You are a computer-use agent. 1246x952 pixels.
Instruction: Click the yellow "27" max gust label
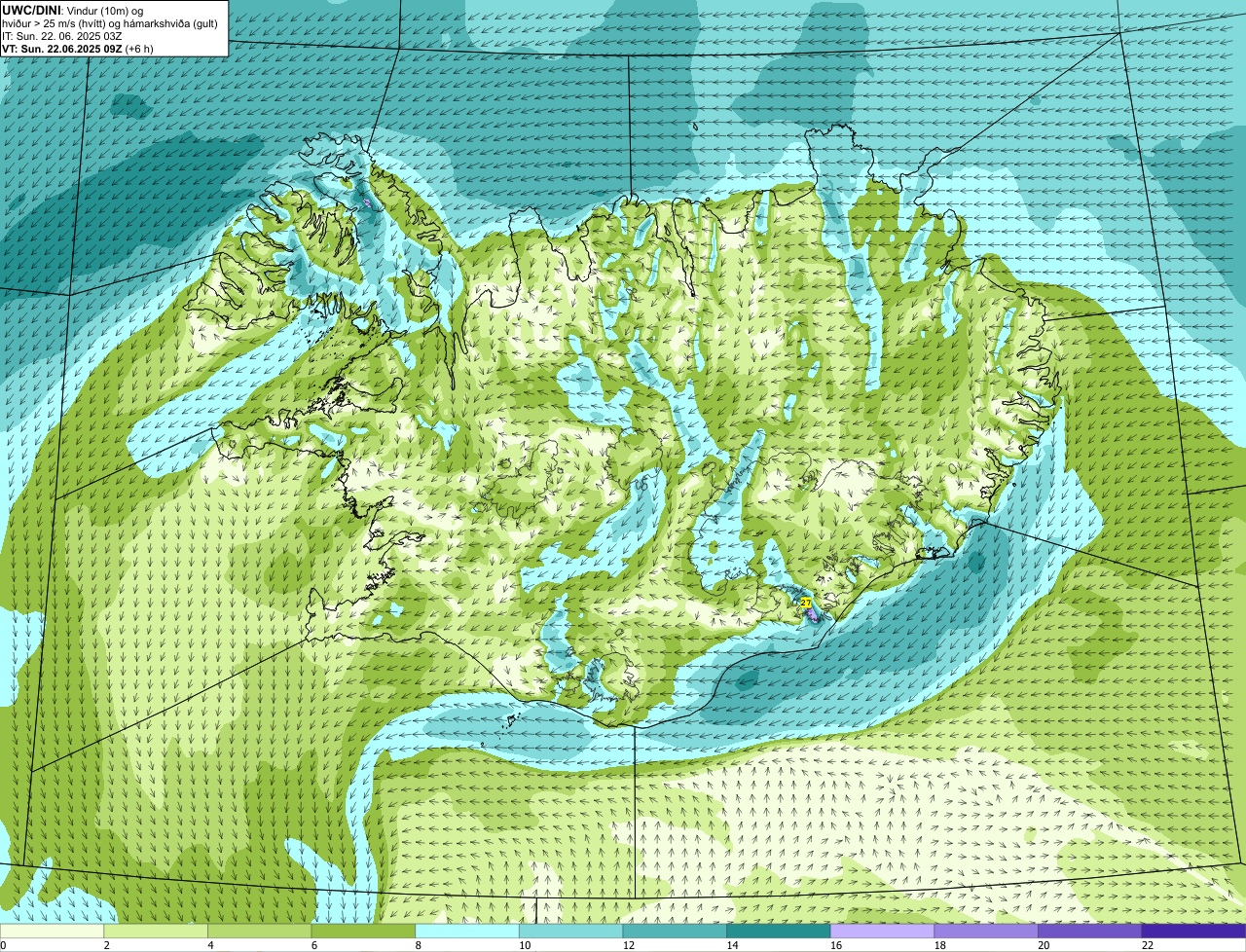tap(805, 604)
